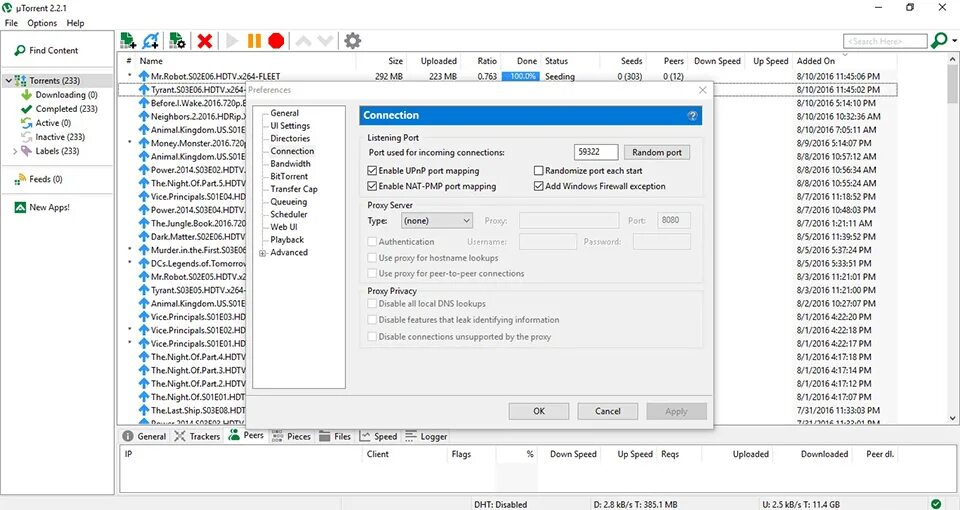Click the red X Remove Torrent icon
This screenshot has width=960, height=510.
(204, 41)
